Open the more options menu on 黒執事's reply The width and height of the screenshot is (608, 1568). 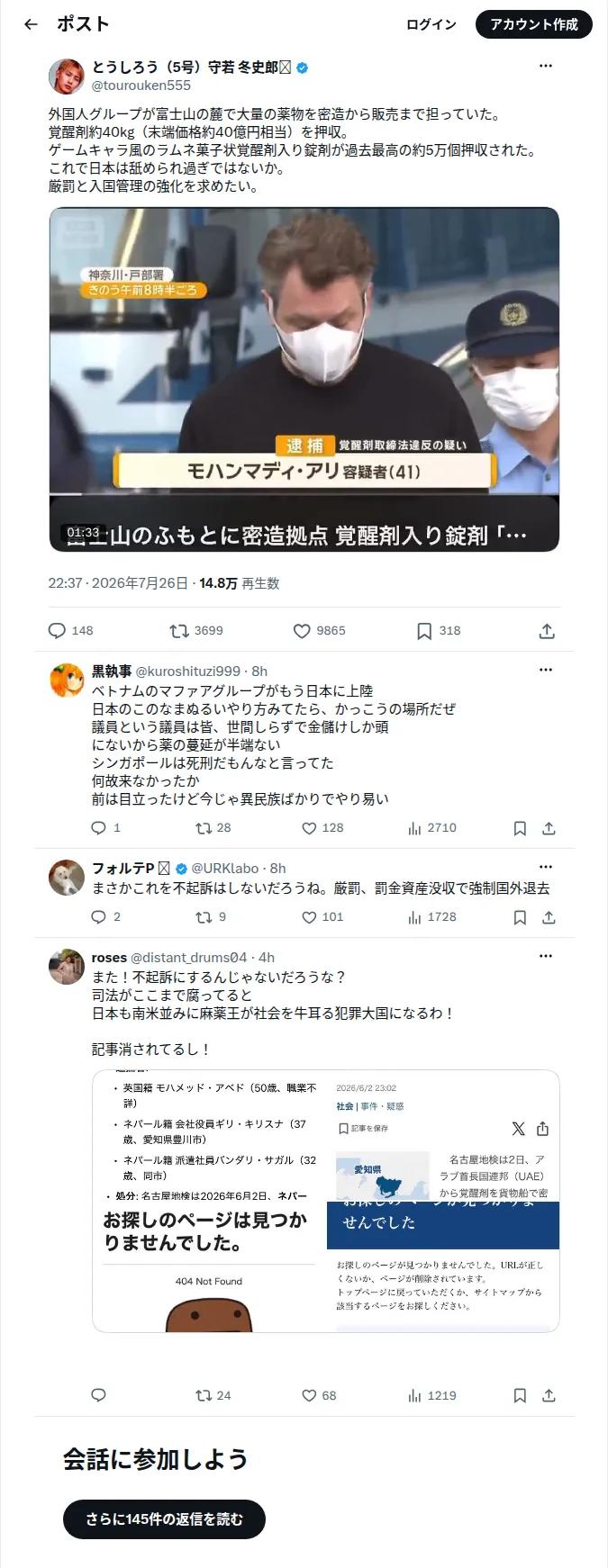(546, 670)
